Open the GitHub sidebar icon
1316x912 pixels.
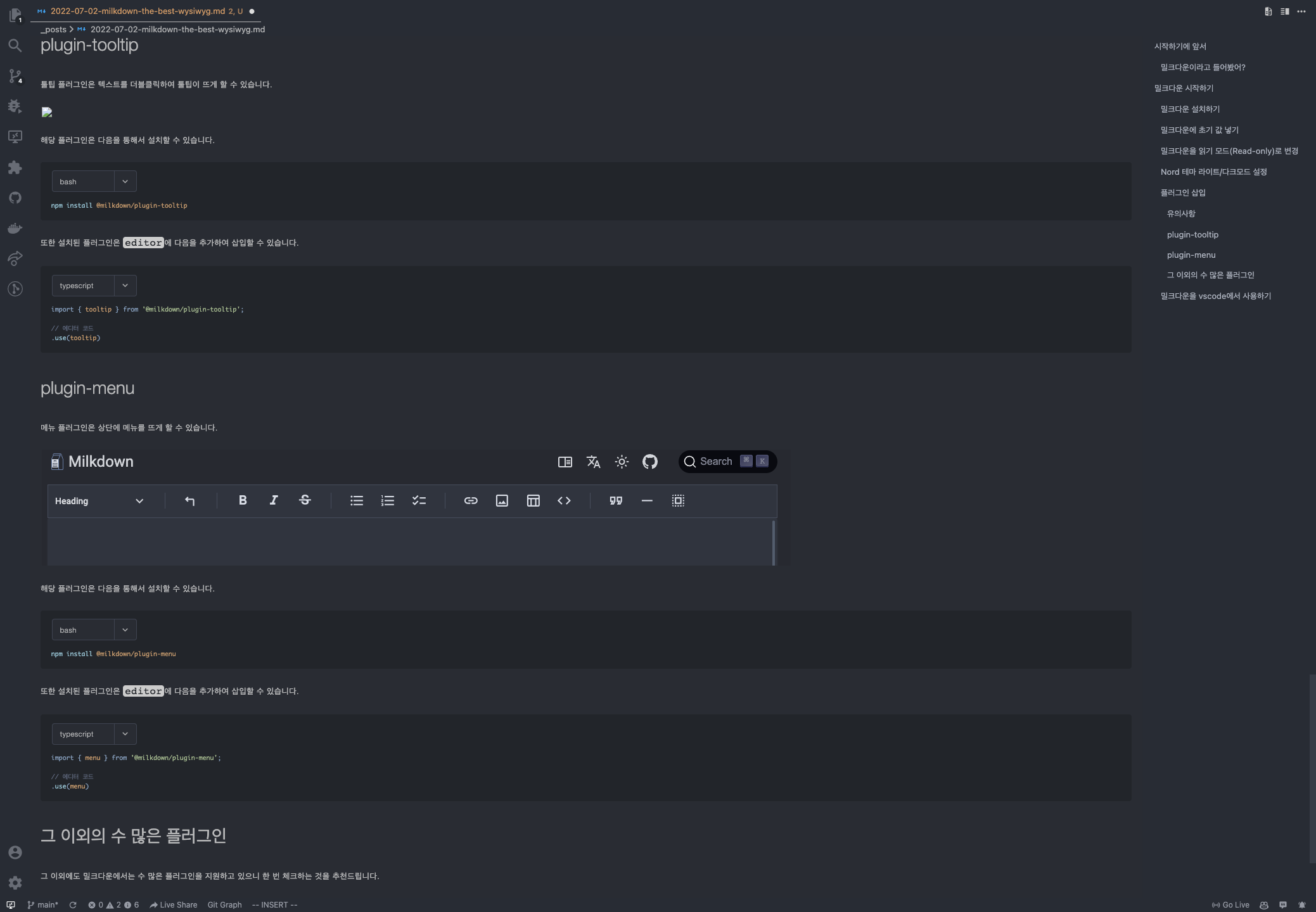15,198
